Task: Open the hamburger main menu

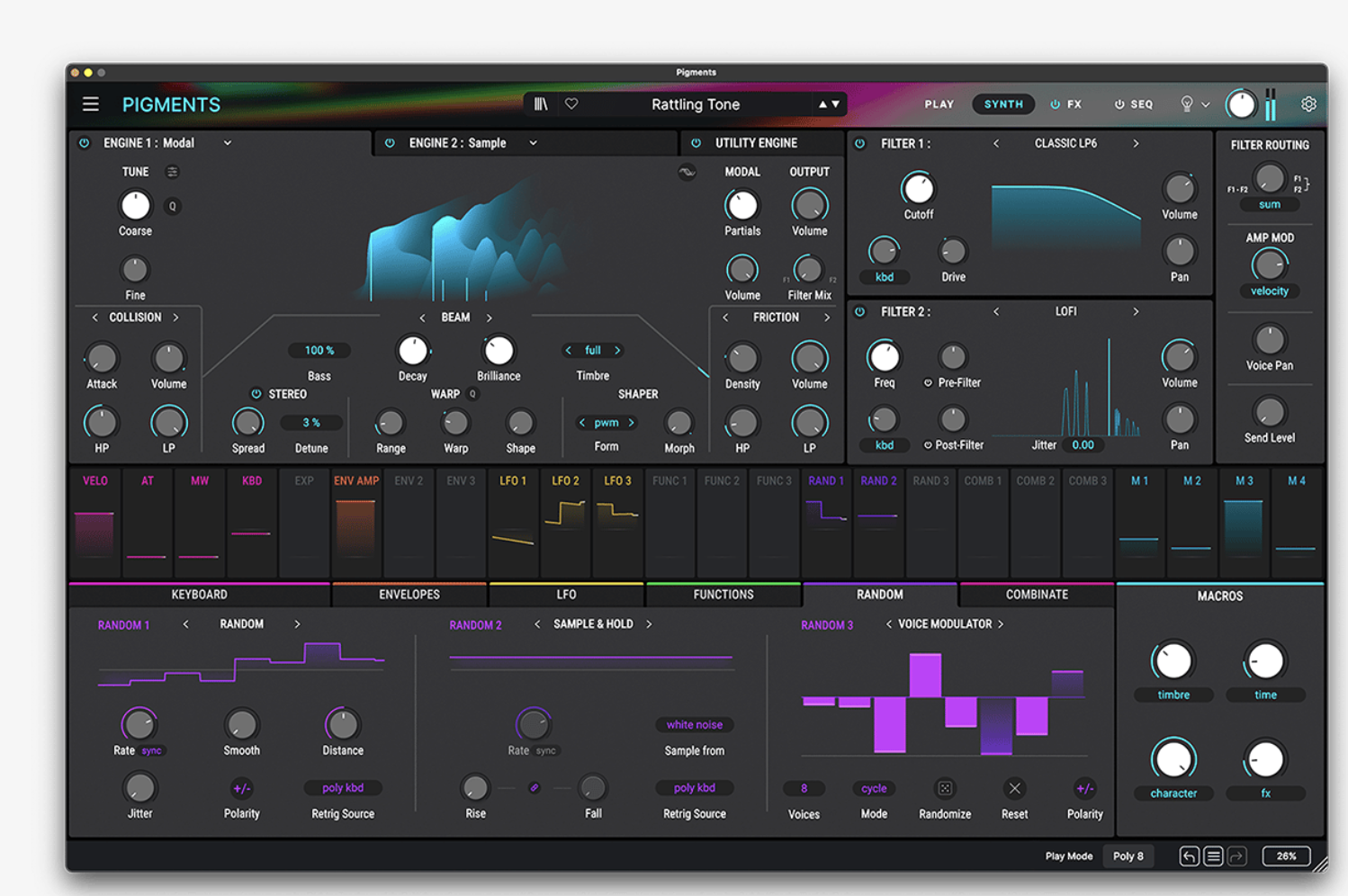Action: 91,104
